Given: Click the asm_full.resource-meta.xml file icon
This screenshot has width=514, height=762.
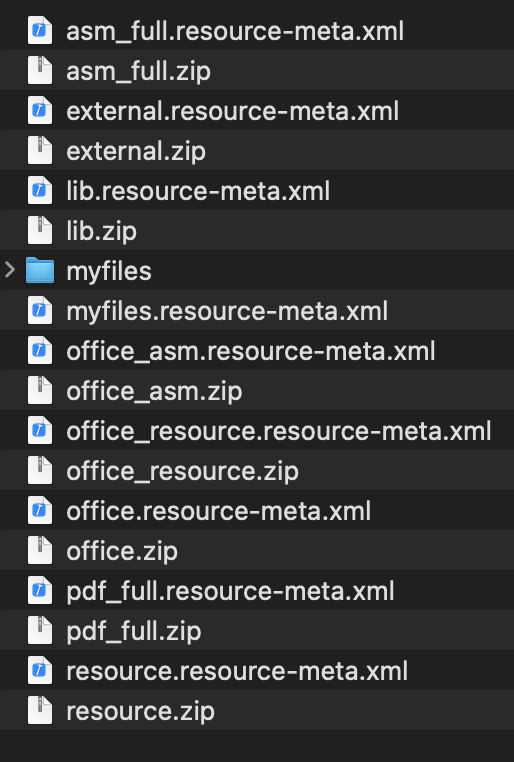Looking at the screenshot, I should 40,31.
